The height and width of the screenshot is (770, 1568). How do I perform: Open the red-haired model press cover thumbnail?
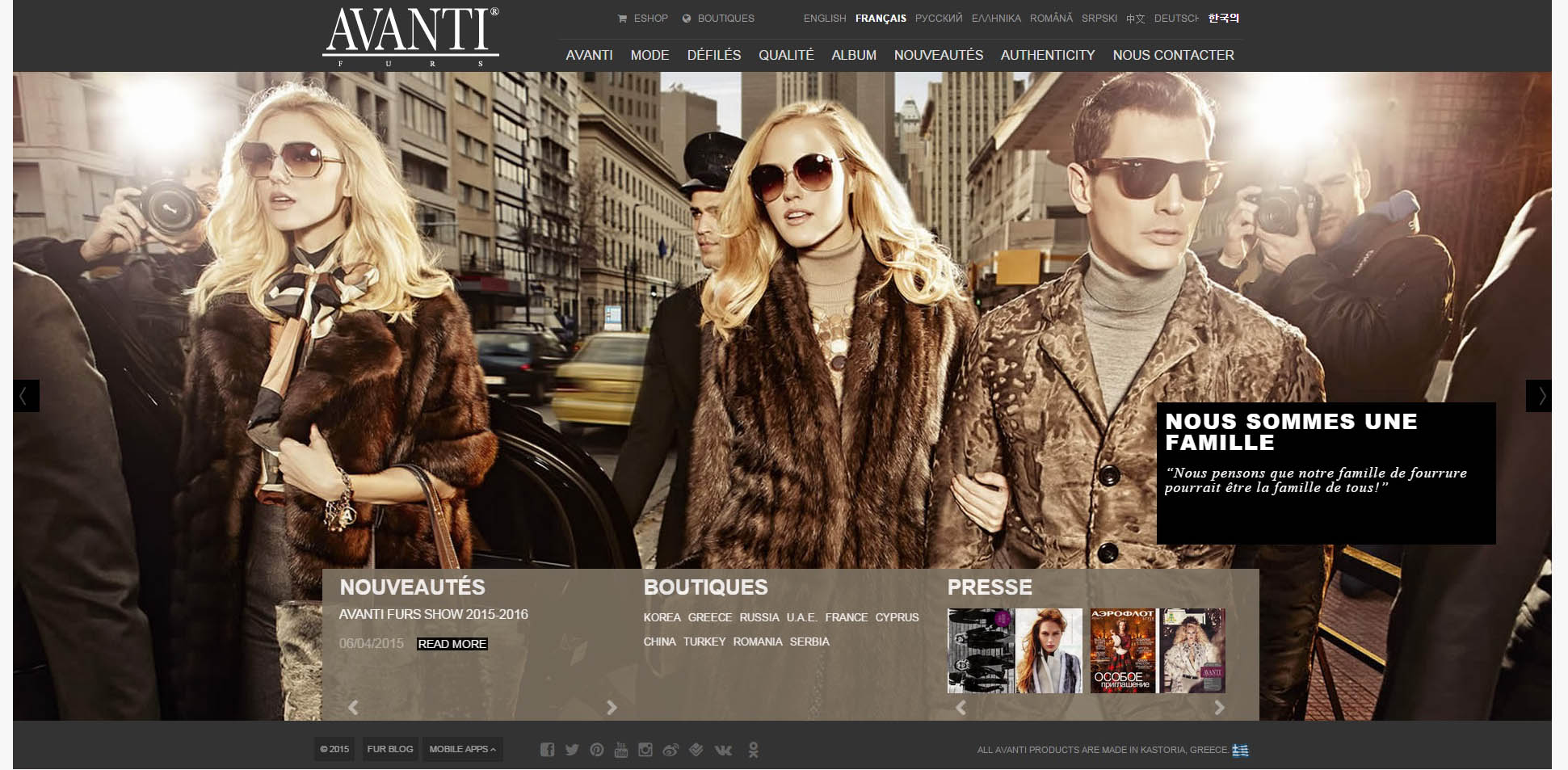pyautogui.click(x=1049, y=650)
